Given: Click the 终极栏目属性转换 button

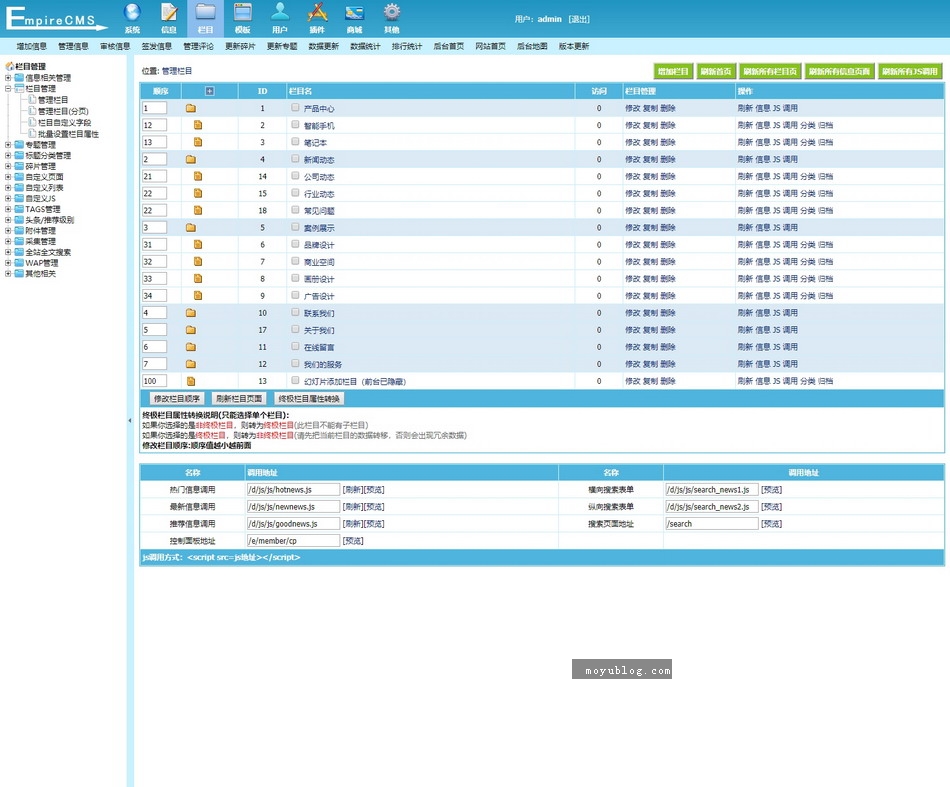Looking at the screenshot, I should coord(310,399).
